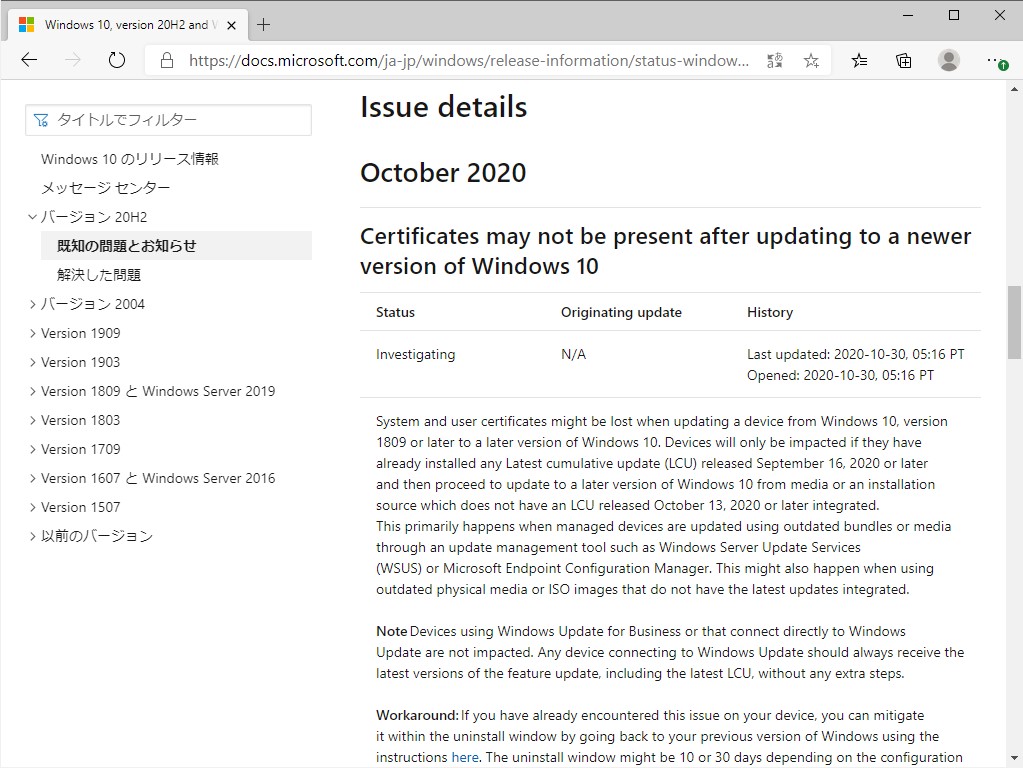Click the タイトルでフィルター input field

[170, 120]
